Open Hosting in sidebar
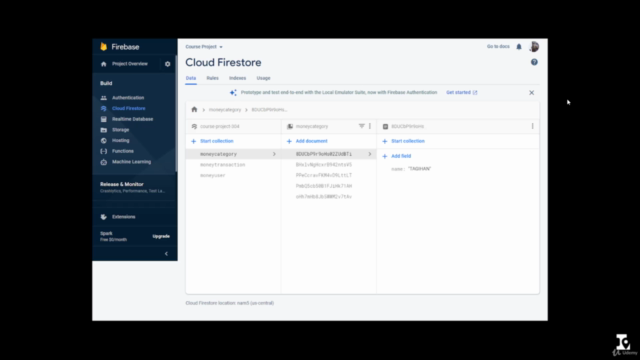Screen dimensions: 640x360 (x=120, y=140)
